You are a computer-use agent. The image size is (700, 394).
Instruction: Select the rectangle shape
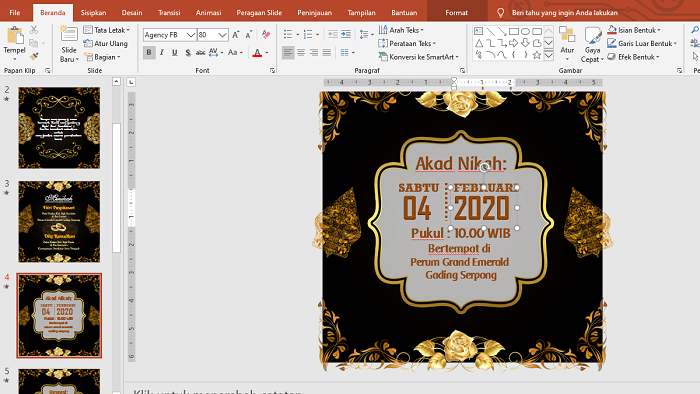click(513, 31)
